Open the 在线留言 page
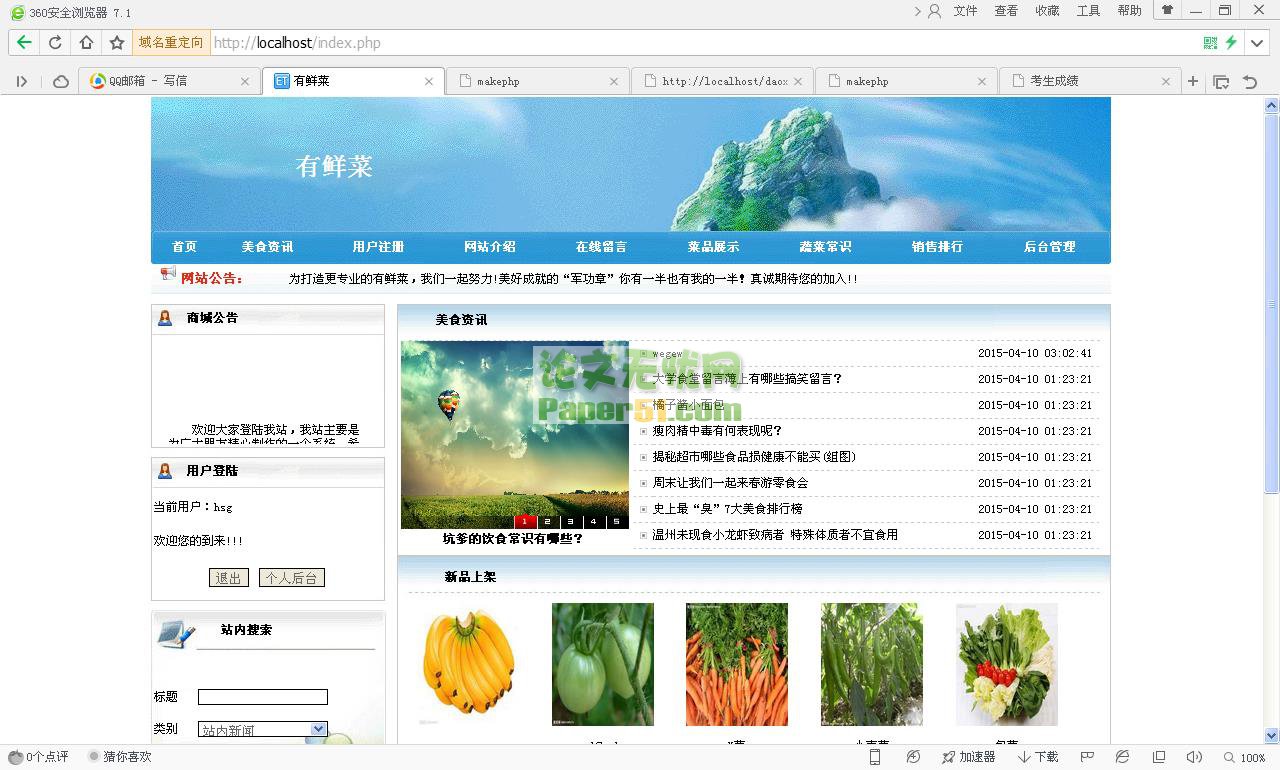 pos(601,247)
